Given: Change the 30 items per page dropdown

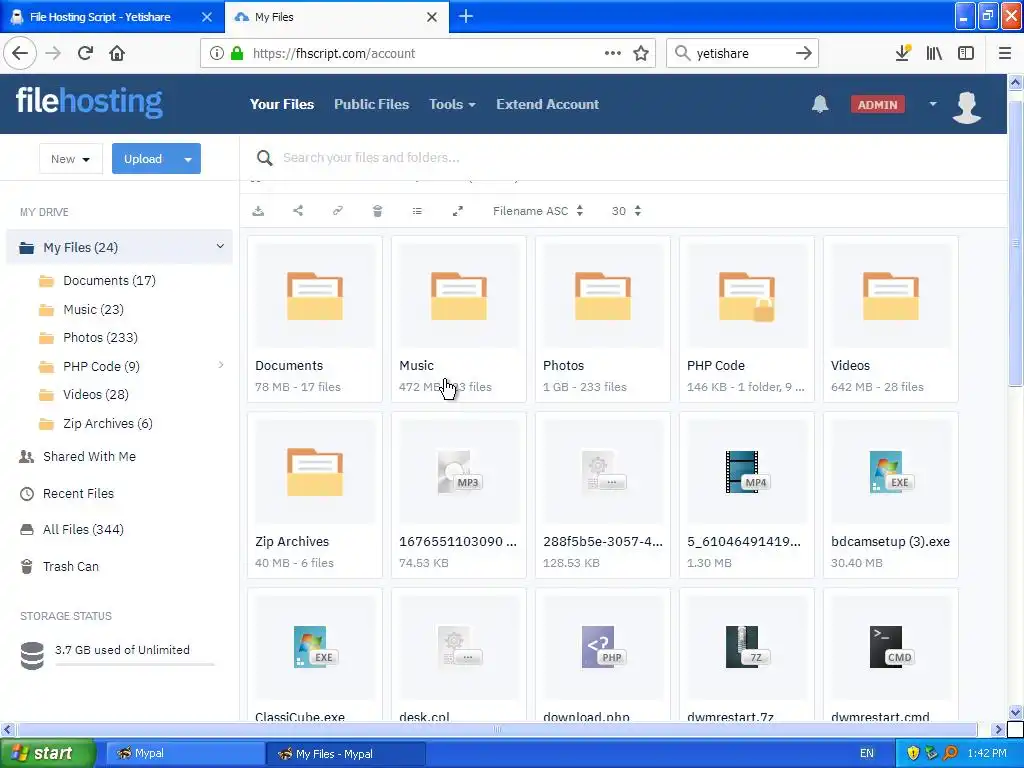Looking at the screenshot, I should pos(626,211).
